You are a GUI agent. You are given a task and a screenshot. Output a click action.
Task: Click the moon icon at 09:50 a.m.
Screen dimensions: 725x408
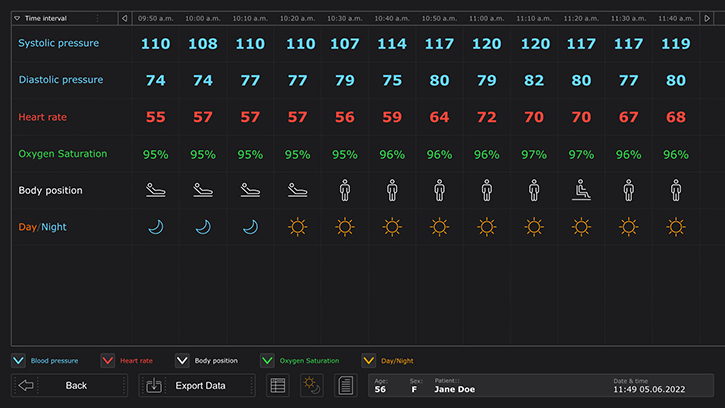click(x=155, y=227)
